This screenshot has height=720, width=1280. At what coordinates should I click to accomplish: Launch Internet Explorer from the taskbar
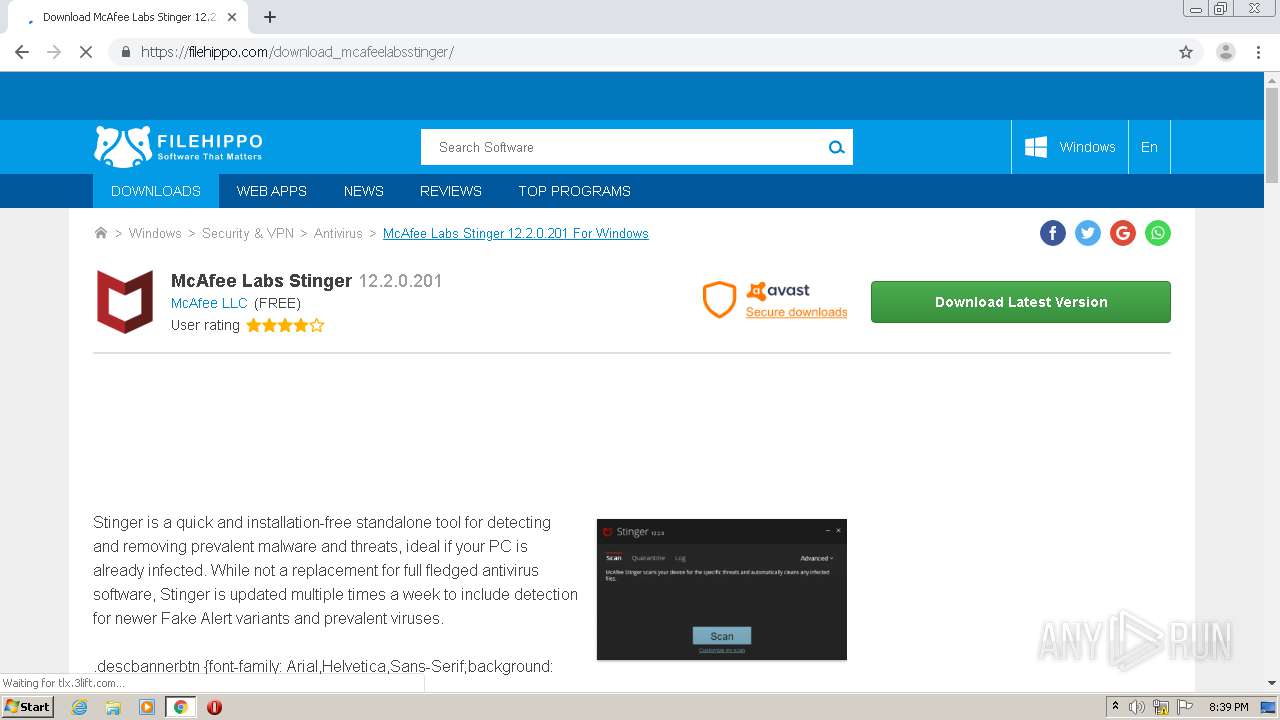pos(80,707)
